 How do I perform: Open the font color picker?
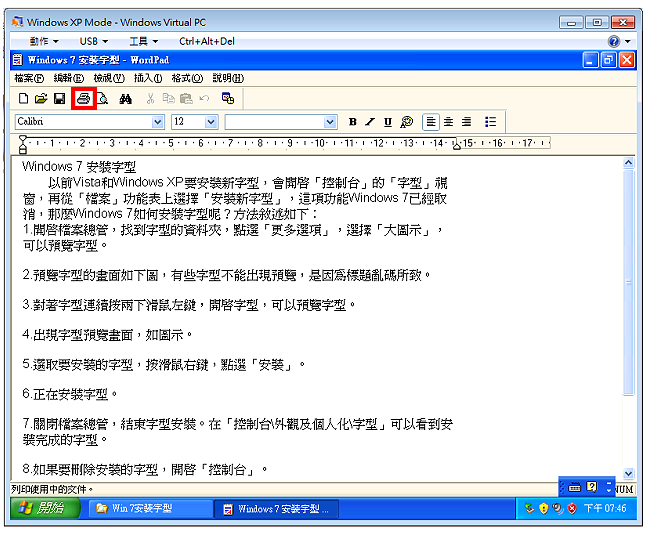click(407, 122)
